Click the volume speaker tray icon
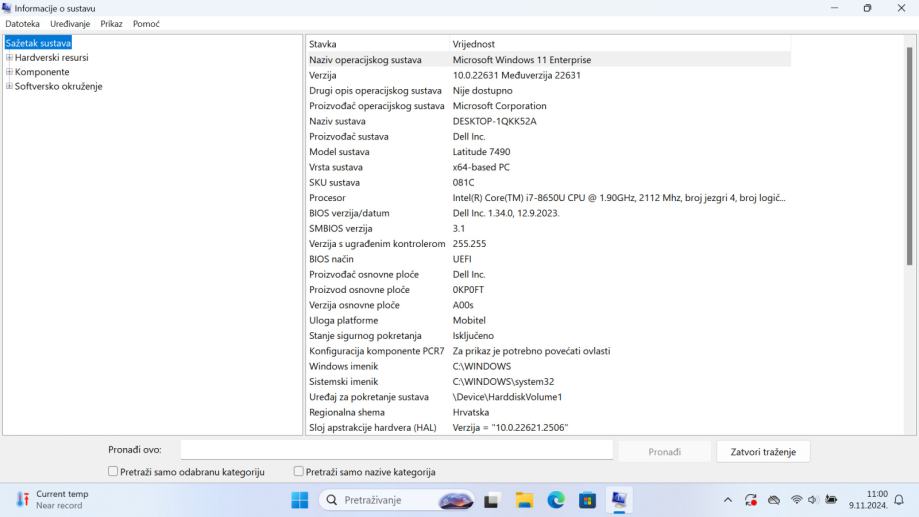Screen dimensions: 919x517 (x=812, y=500)
